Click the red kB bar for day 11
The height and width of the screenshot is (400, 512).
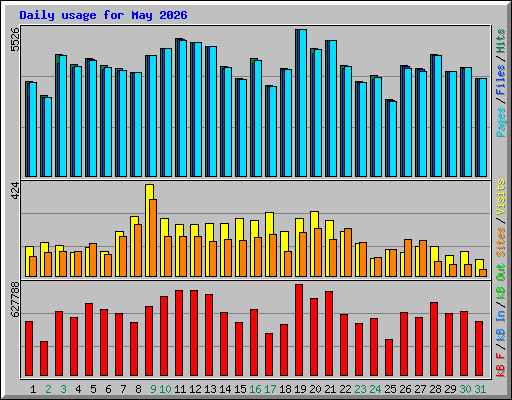pyautogui.click(x=179, y=333)
